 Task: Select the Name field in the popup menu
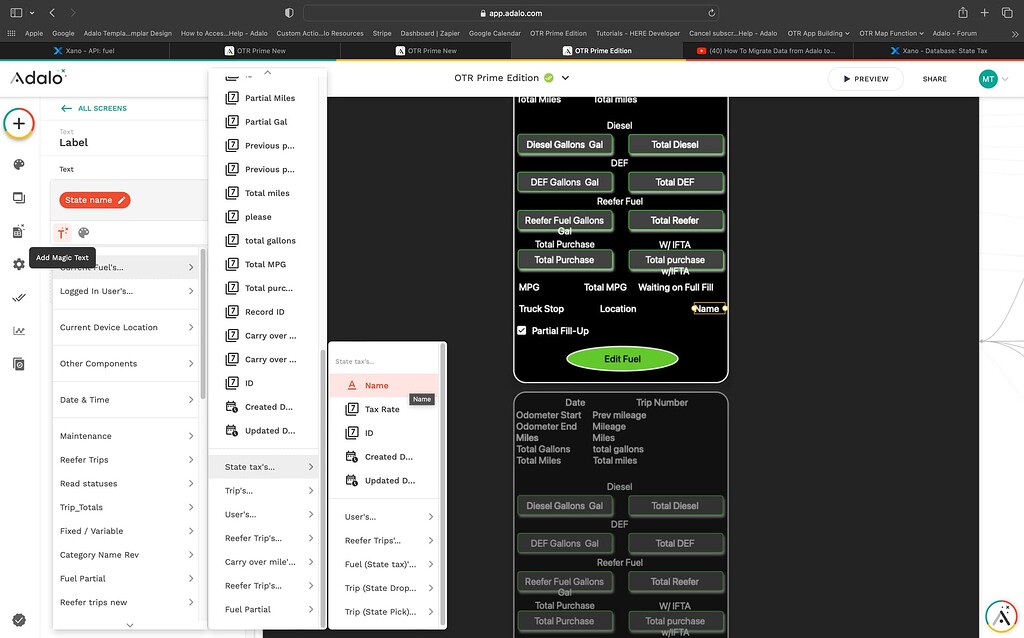click(x=378, y=383)
